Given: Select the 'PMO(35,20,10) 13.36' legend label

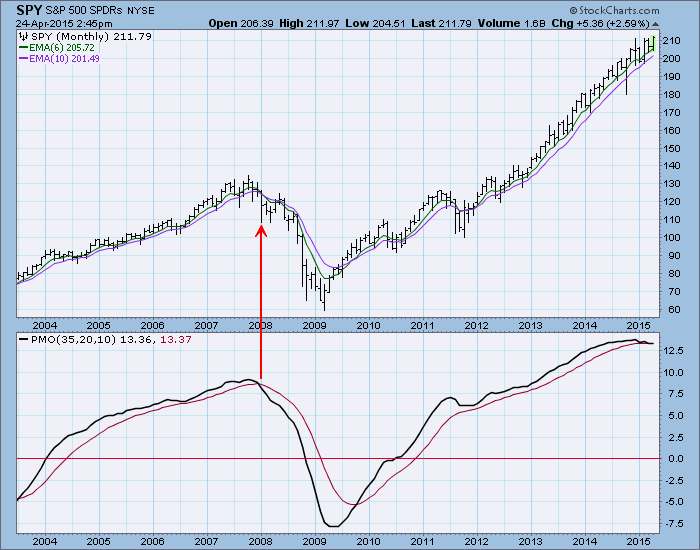Looking at the screenshot, I should [93, 340].
